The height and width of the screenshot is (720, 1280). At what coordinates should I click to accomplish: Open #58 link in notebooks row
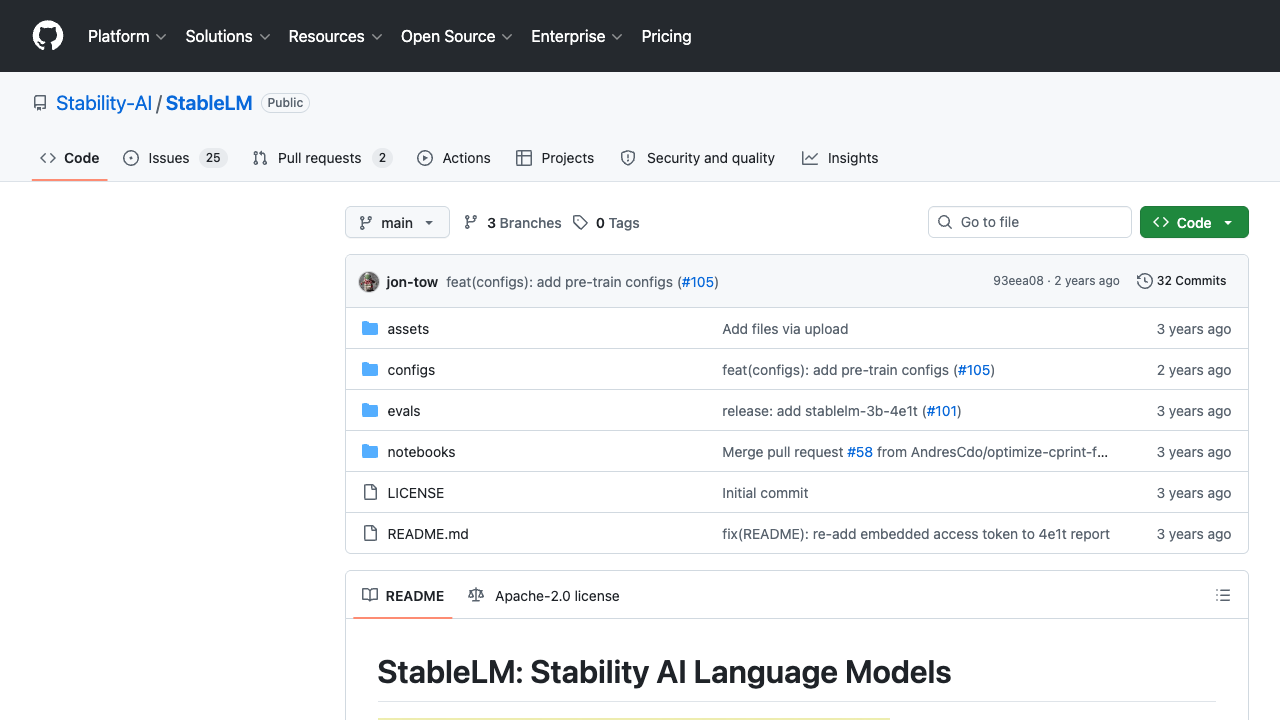[860, 452]
